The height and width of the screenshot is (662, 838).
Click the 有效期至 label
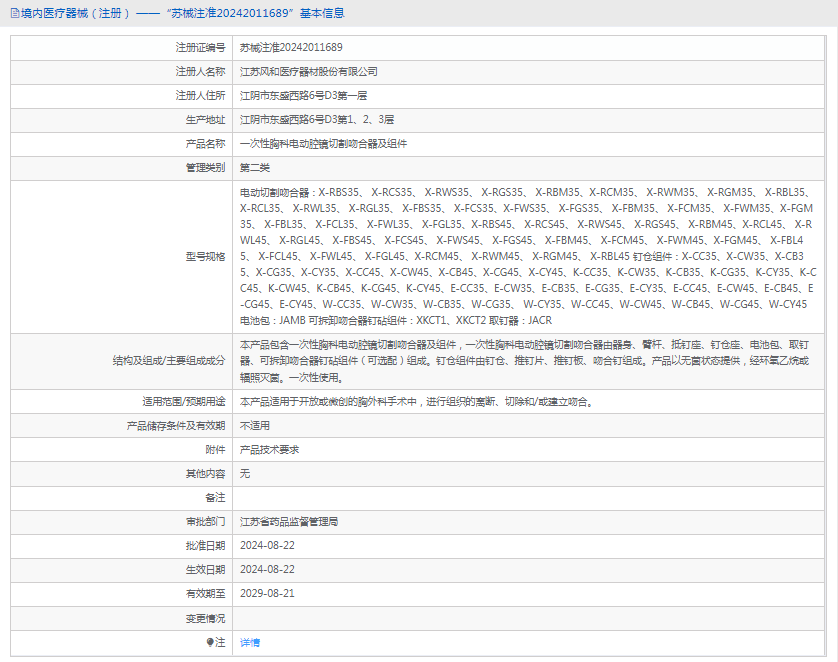coord(205,594)
